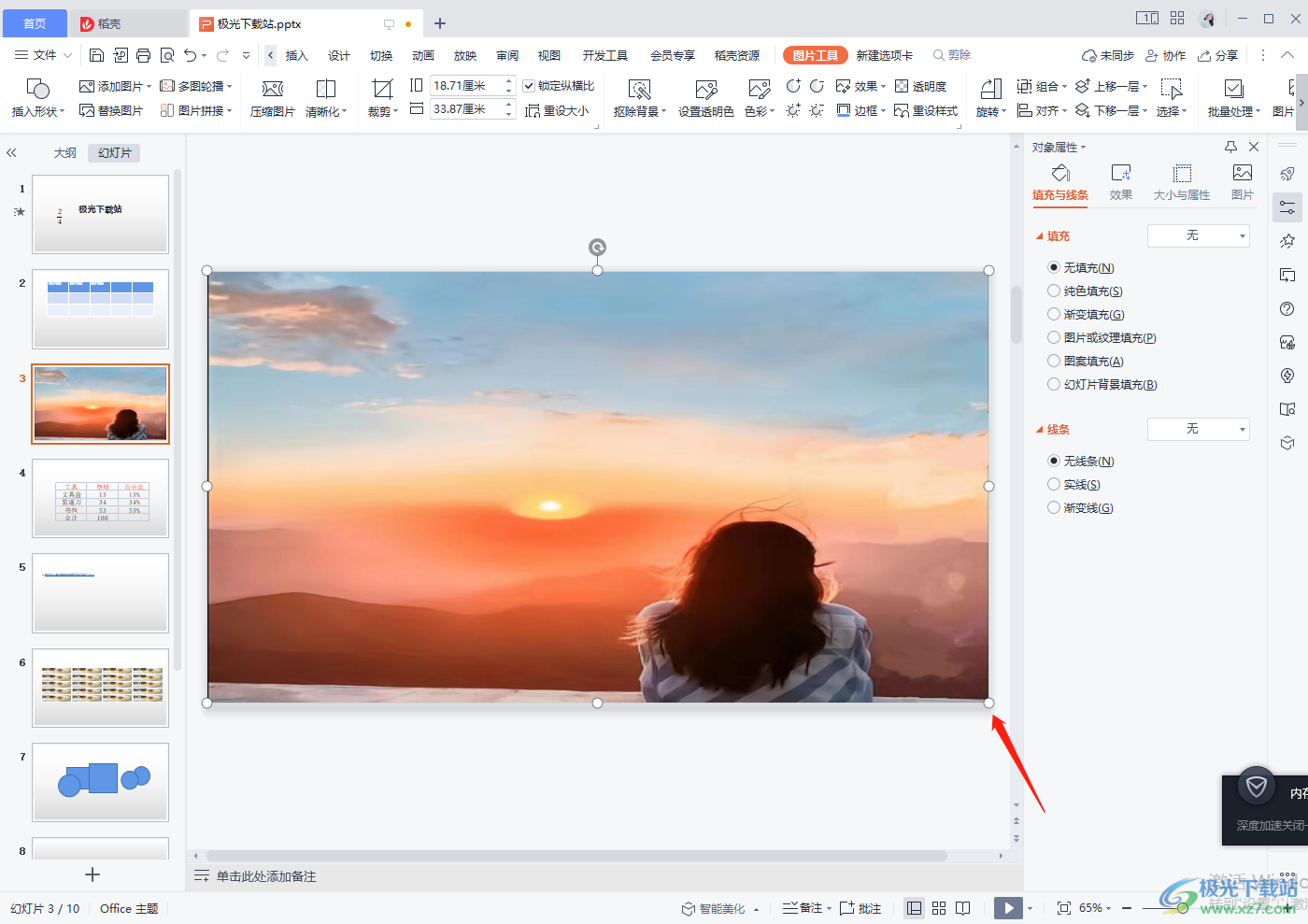Screen dimensions: 1308x924
Task: Pin the Object Properties panel
Action: click(1231, 147)
